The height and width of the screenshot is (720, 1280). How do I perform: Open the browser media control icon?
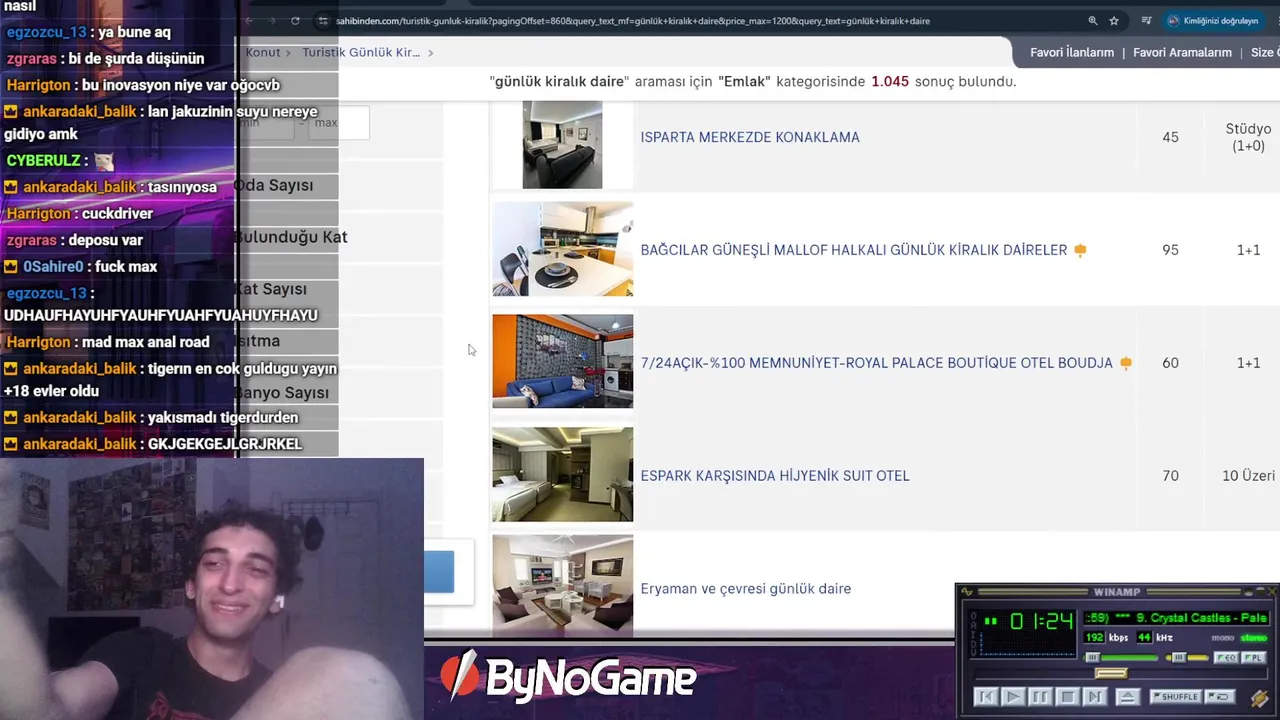pyautogui.click(x=1147, y=20)
